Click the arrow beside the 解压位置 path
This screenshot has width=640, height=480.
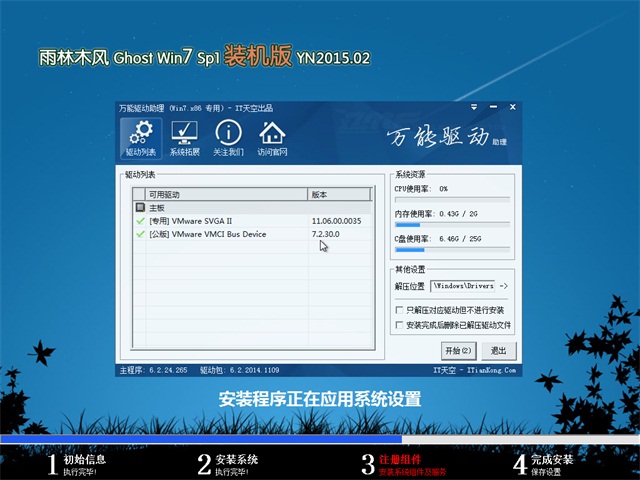point(503,286)
